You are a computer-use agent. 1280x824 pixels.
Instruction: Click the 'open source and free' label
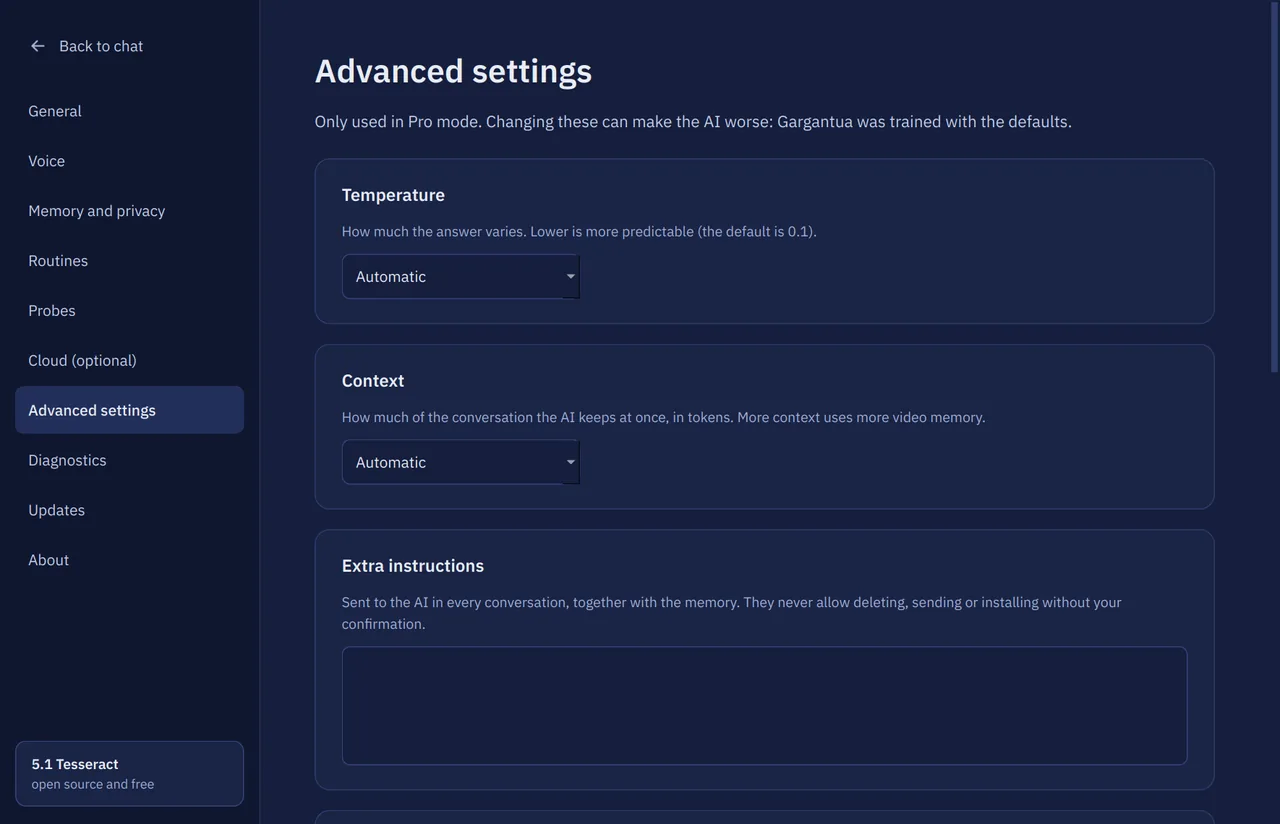pos(93,784)
